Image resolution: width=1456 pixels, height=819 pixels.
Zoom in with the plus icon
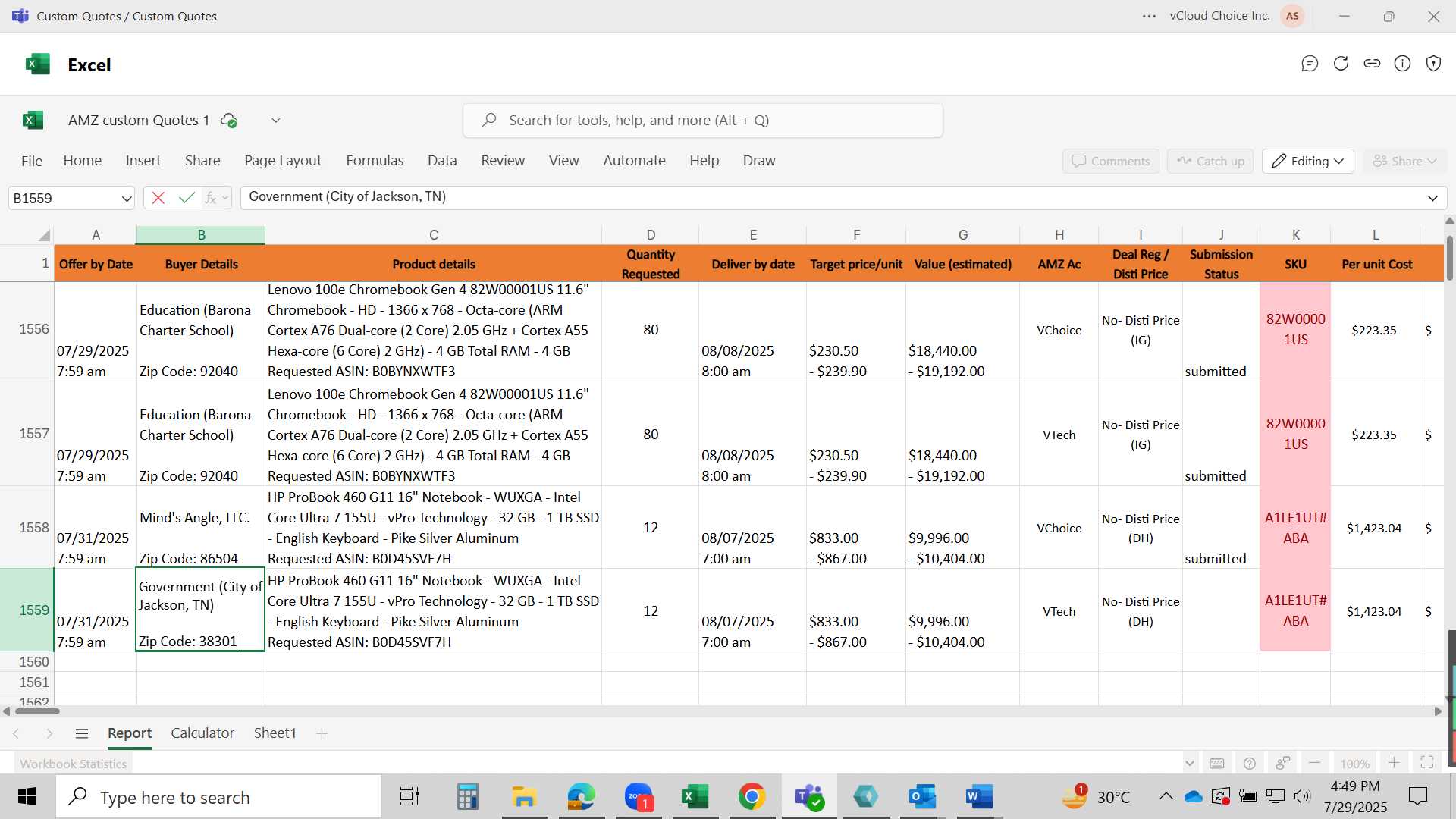tap(1394, 763)
